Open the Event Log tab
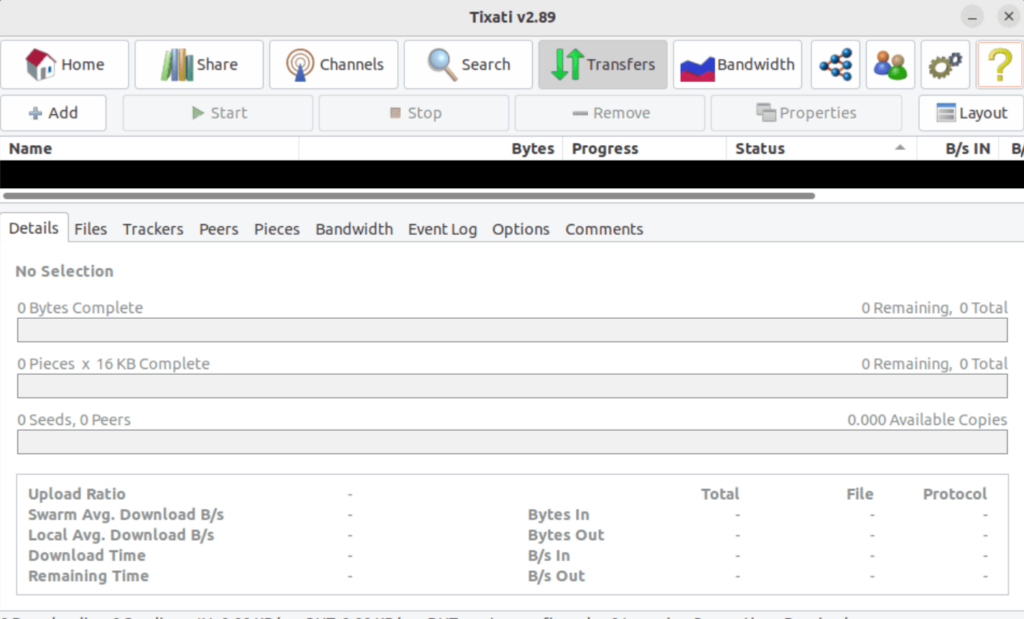This screenshot has height=619, width=1024. (x=442, y=229)
